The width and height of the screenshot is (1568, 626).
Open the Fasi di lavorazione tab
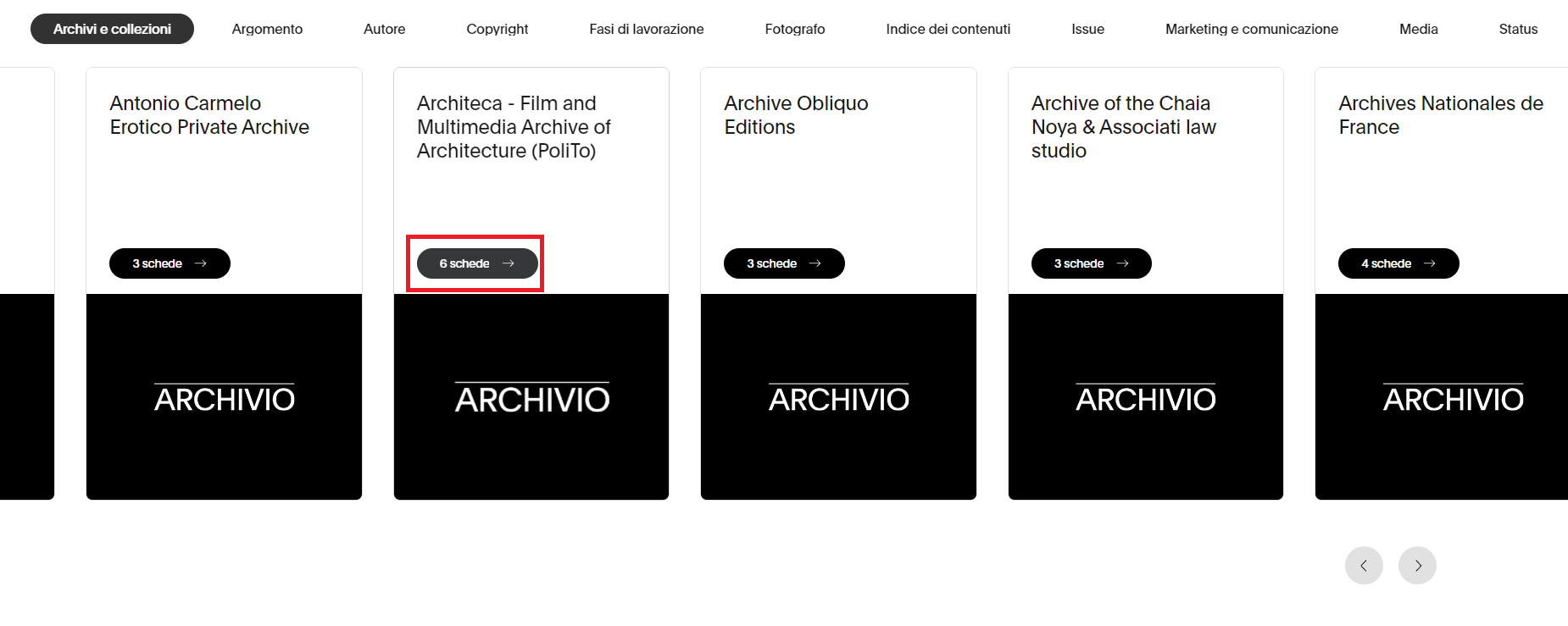coord(646,29)
